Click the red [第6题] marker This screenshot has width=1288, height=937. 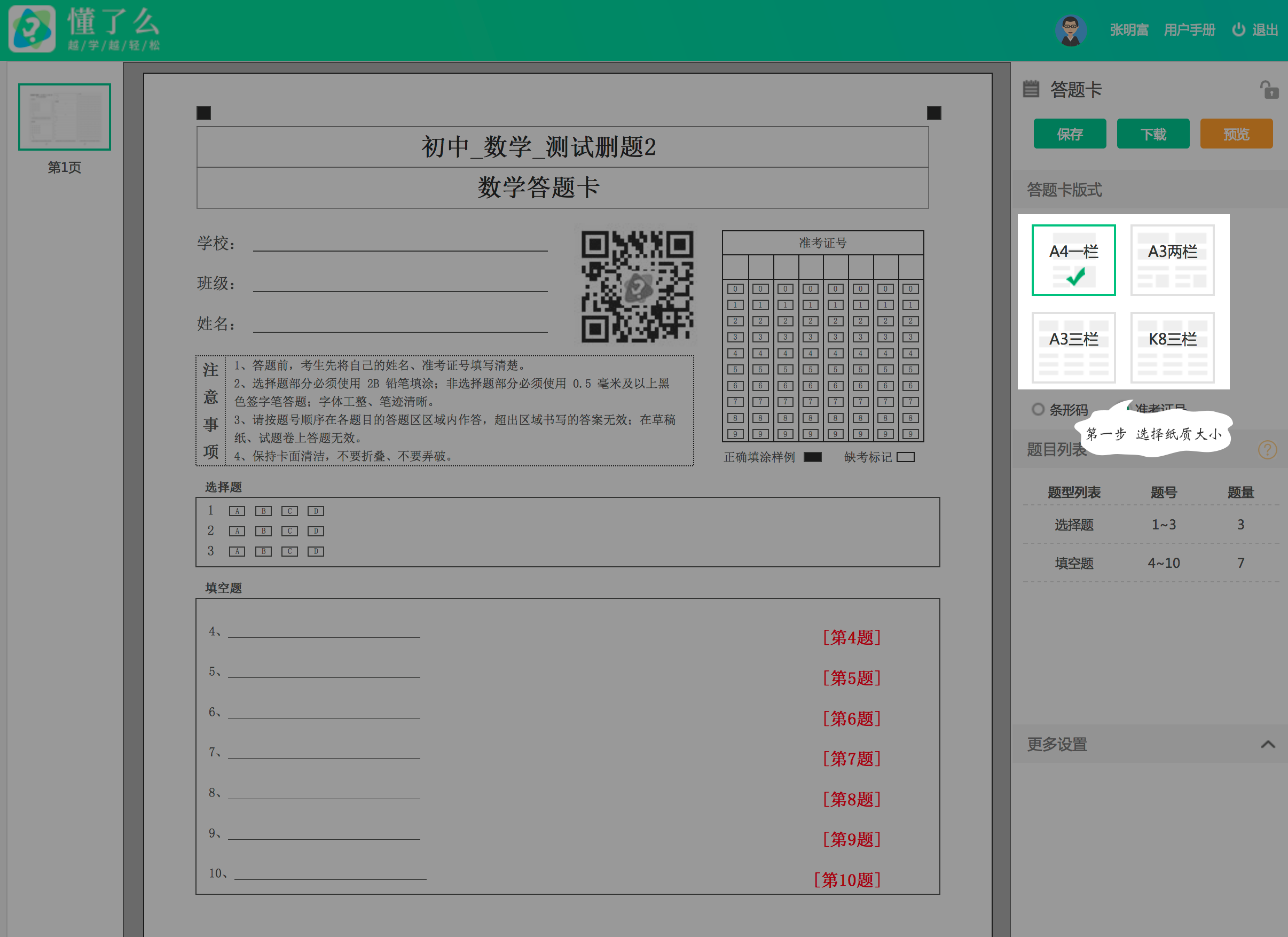[851, 719]
